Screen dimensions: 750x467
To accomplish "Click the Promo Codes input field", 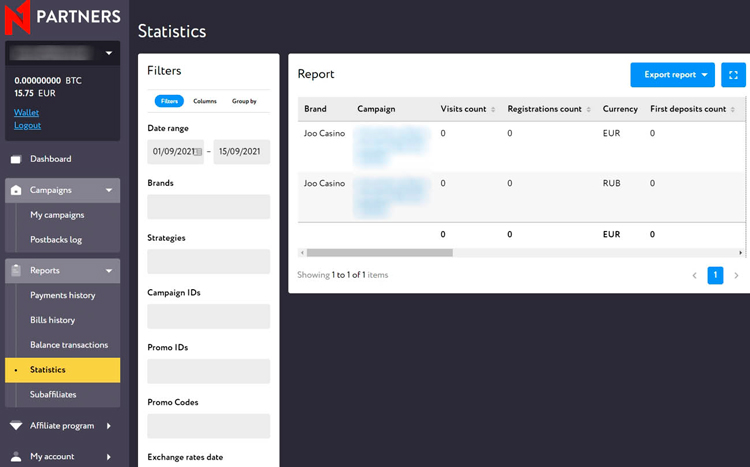I will (x=209, y=426).
